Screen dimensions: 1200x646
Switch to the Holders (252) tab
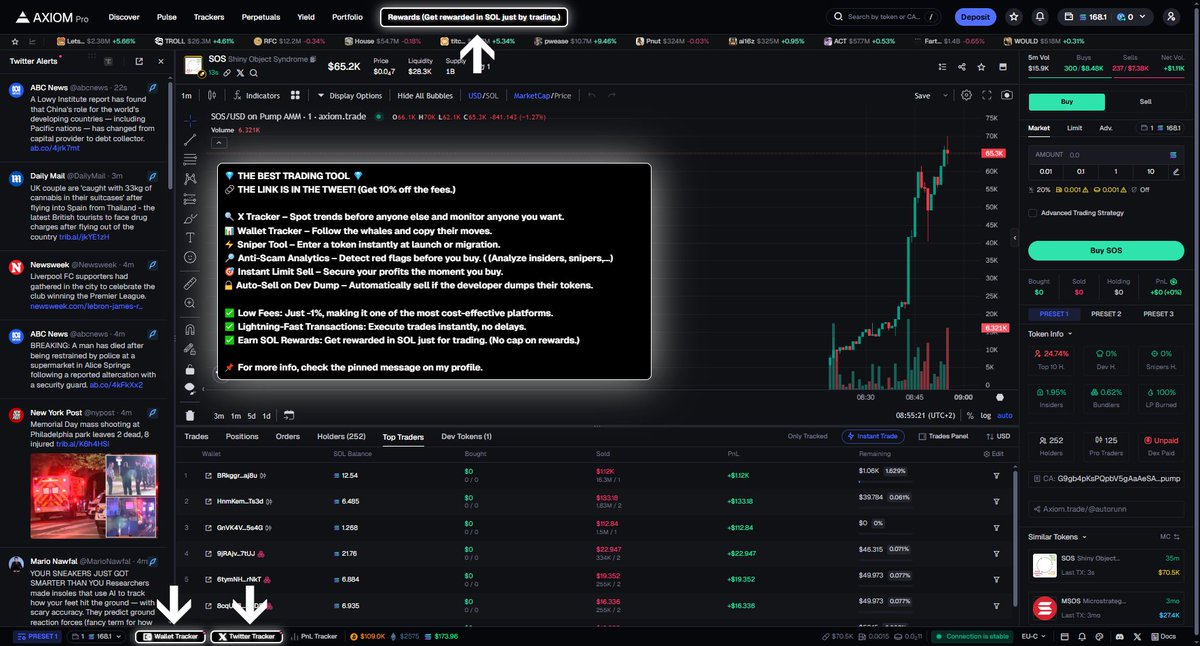(341, 436)
